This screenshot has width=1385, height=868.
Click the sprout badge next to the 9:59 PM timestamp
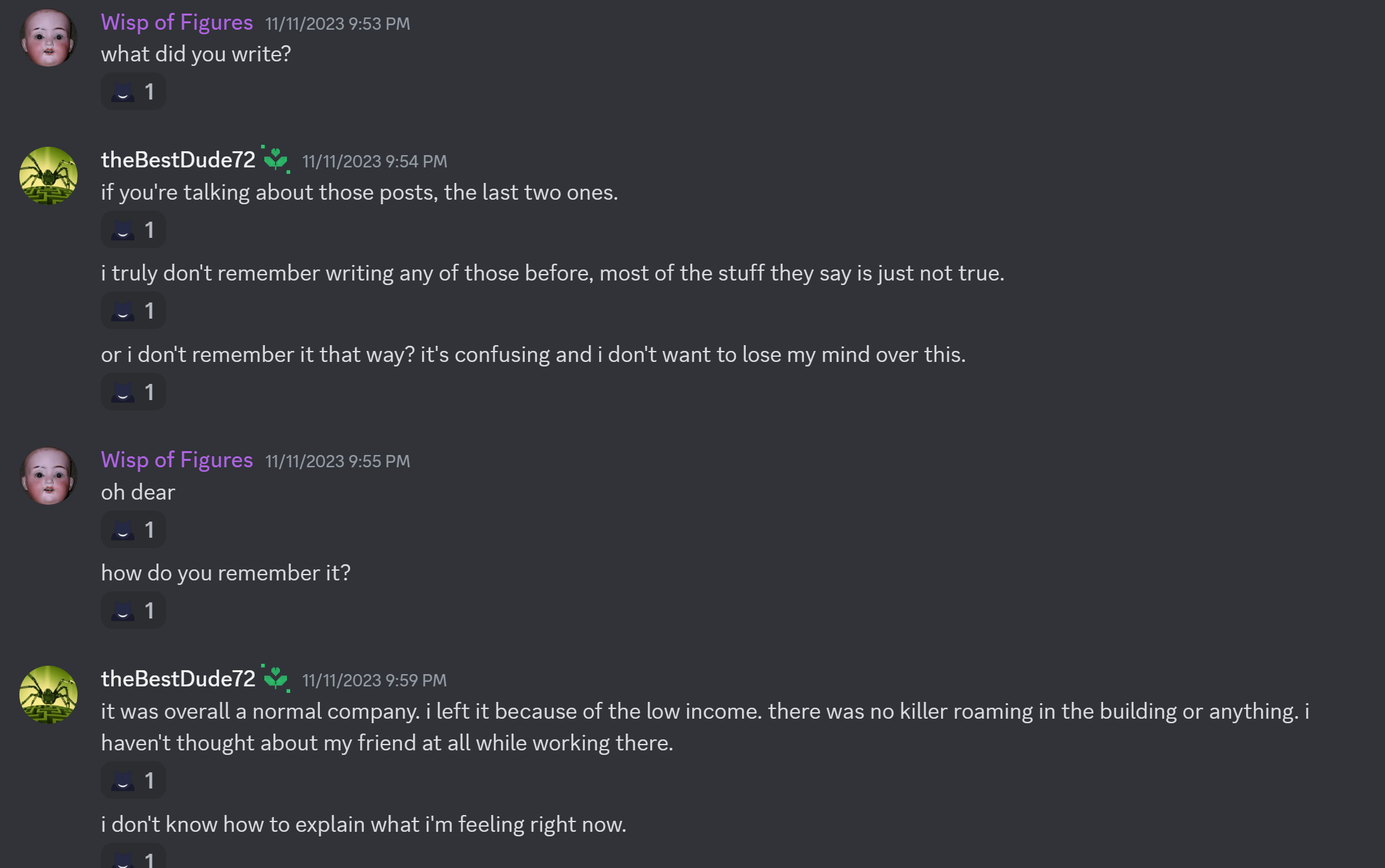click(276, 678)
